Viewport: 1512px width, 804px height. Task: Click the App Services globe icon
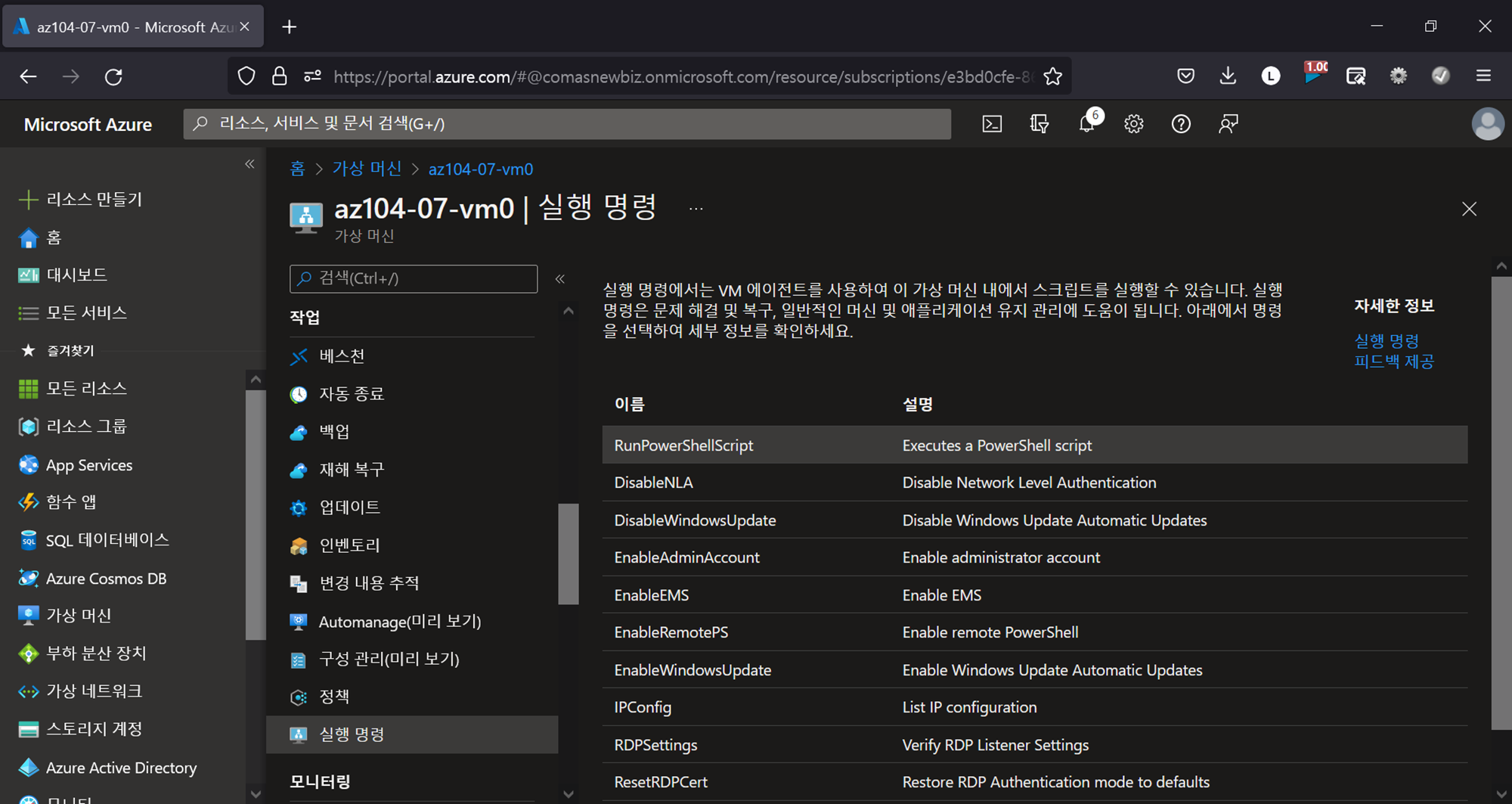pyautogui.click(x=28, y=464)
